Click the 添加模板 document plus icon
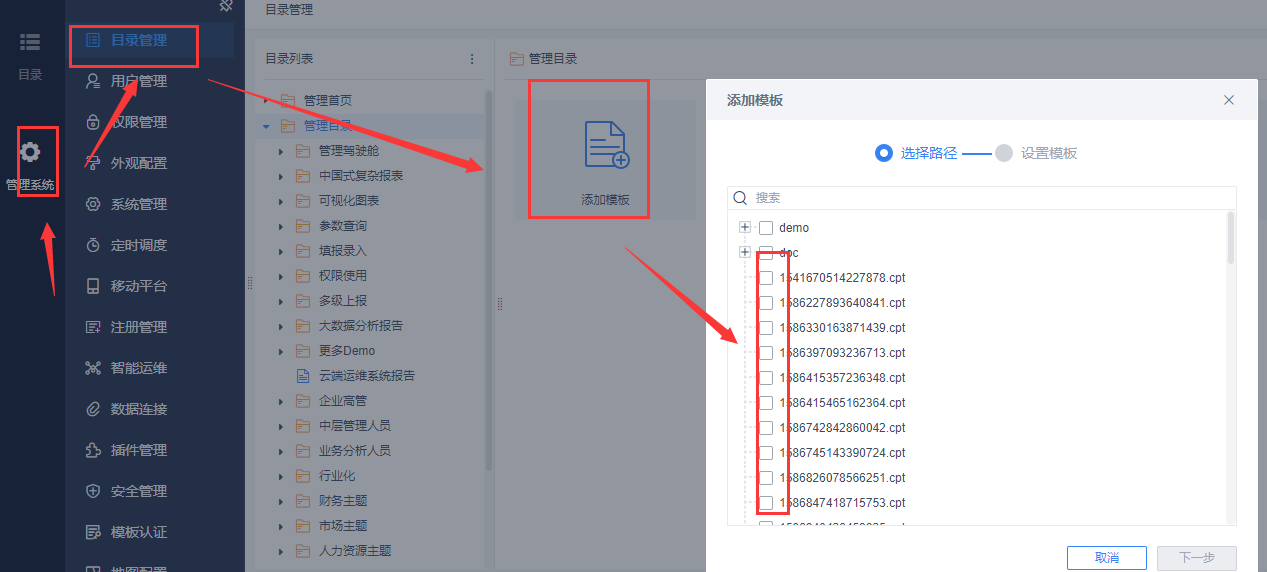The height and width of the screenshot is (572, 1267). click(x=606, y=145)
